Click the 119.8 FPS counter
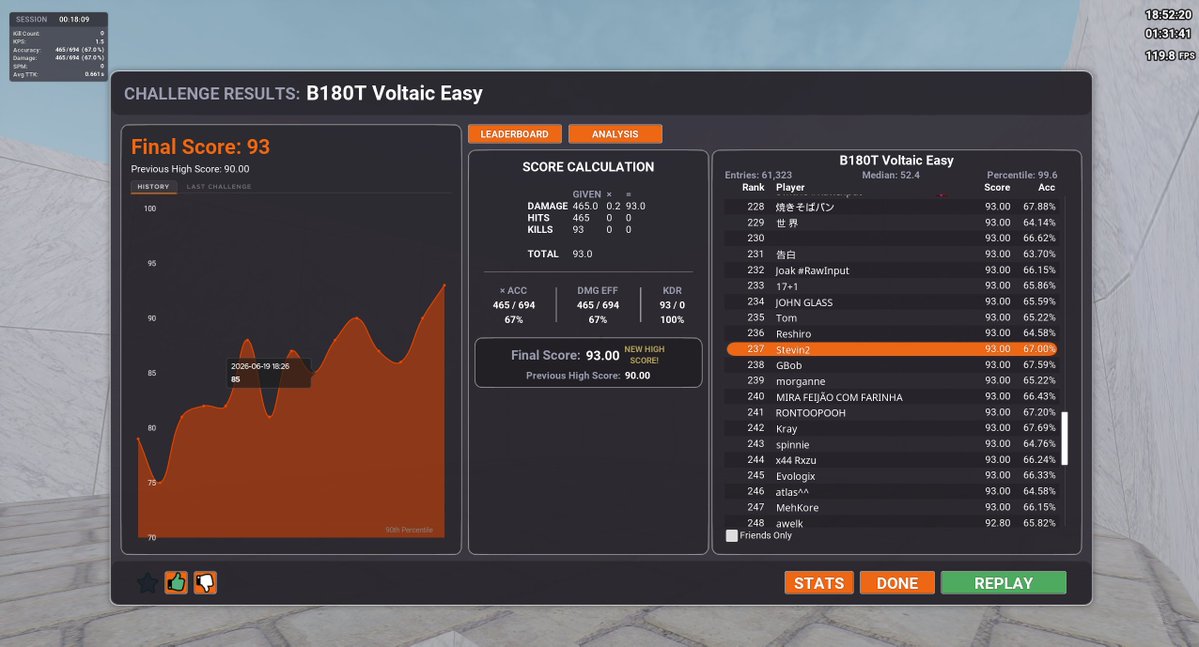The image size is (1199, 647). click(1169, 55)
